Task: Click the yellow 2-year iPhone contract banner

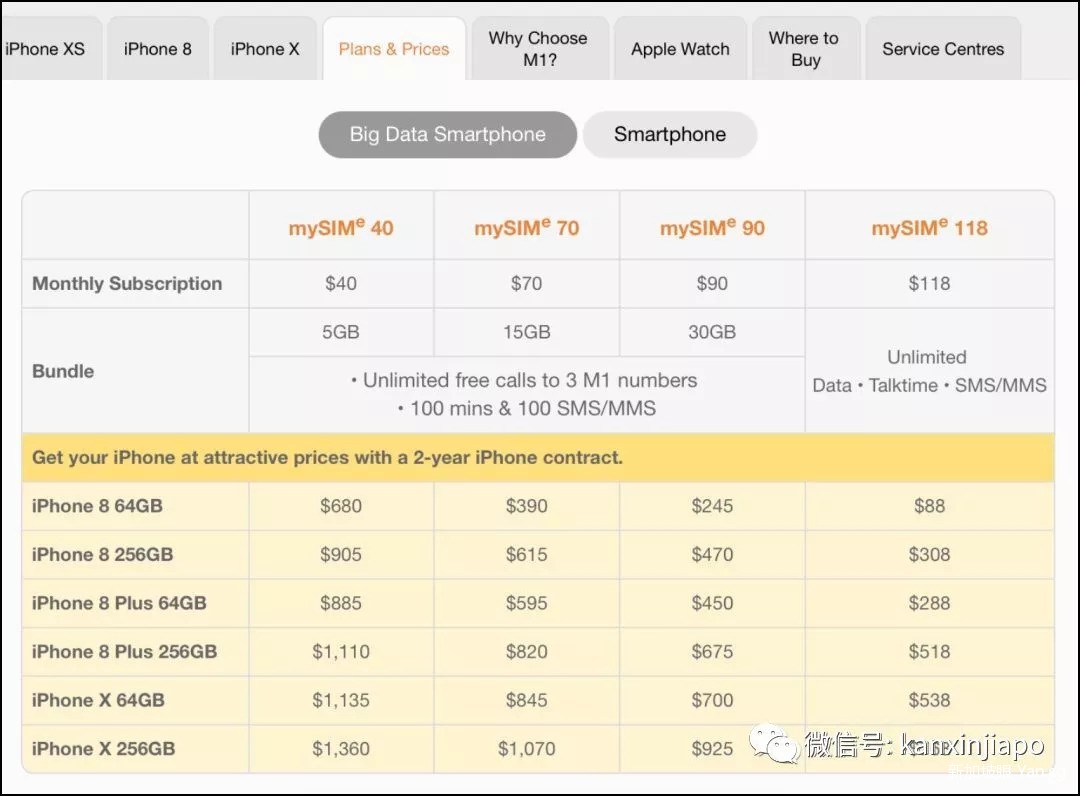Action: click(537, 458)
